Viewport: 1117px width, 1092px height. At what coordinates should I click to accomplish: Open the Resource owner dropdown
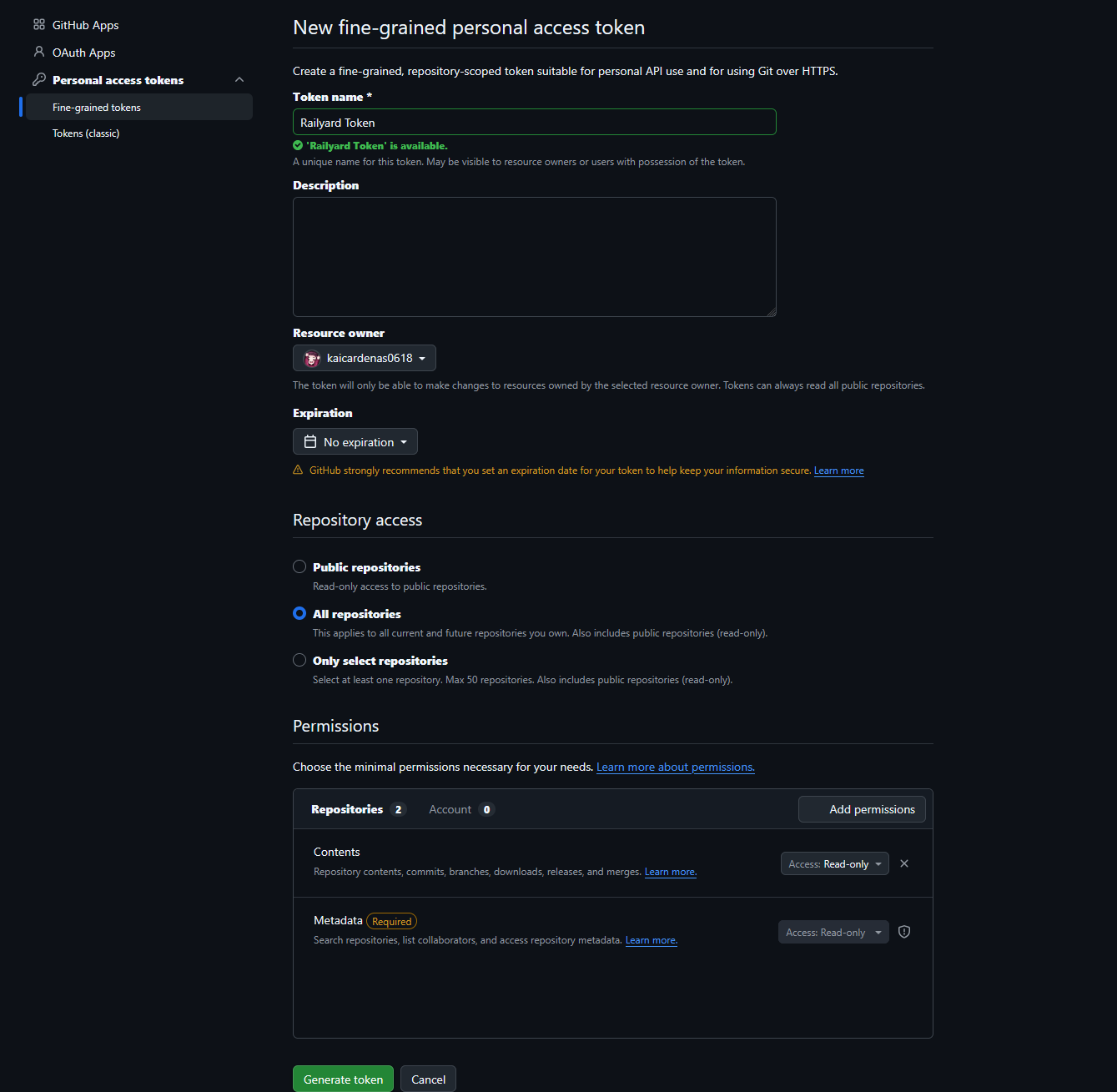(x=365, y=359)
